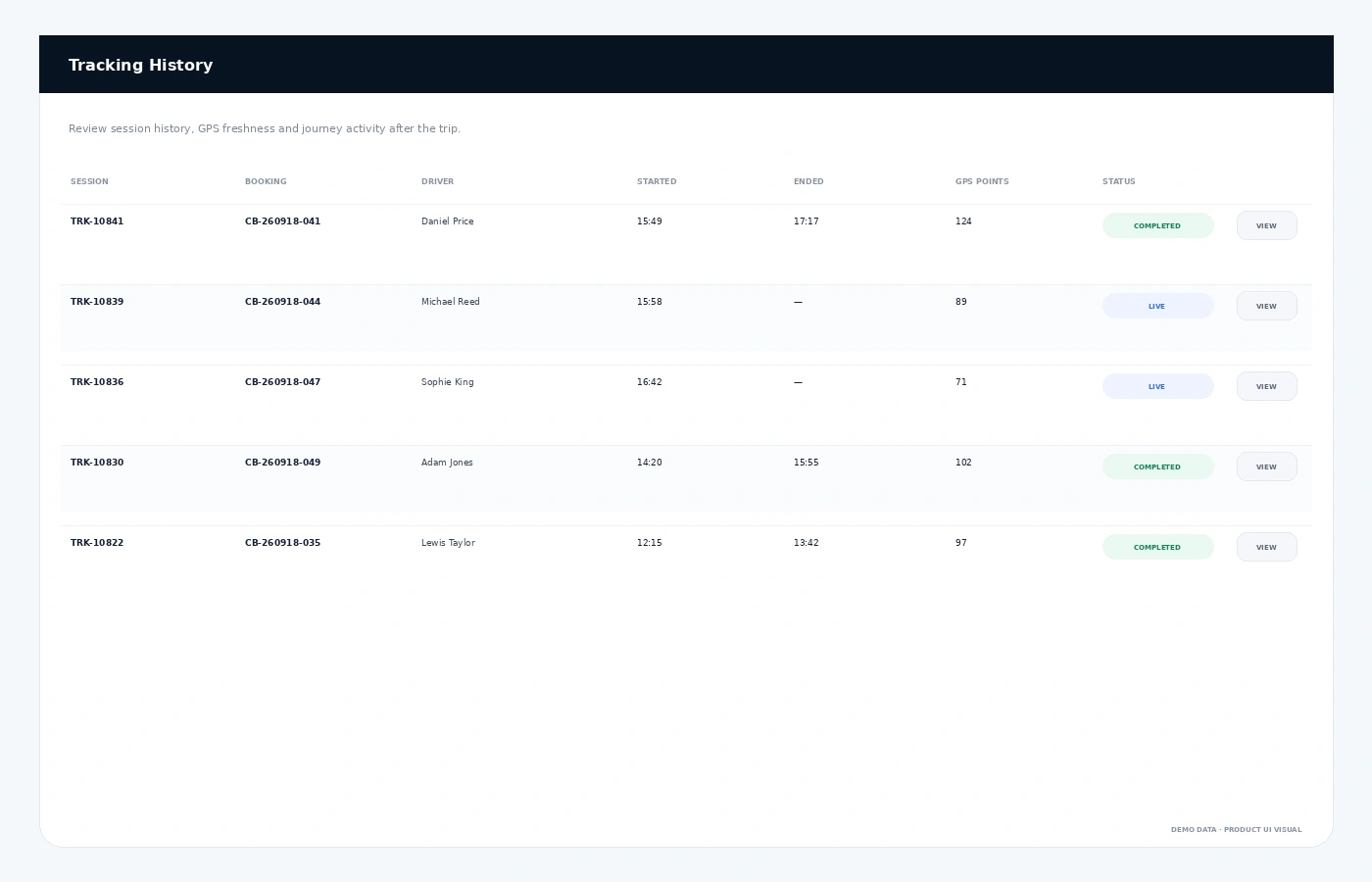Select the end time 13:42
The height and width of the screenshot is (882, 1372).
click(807, 543)
